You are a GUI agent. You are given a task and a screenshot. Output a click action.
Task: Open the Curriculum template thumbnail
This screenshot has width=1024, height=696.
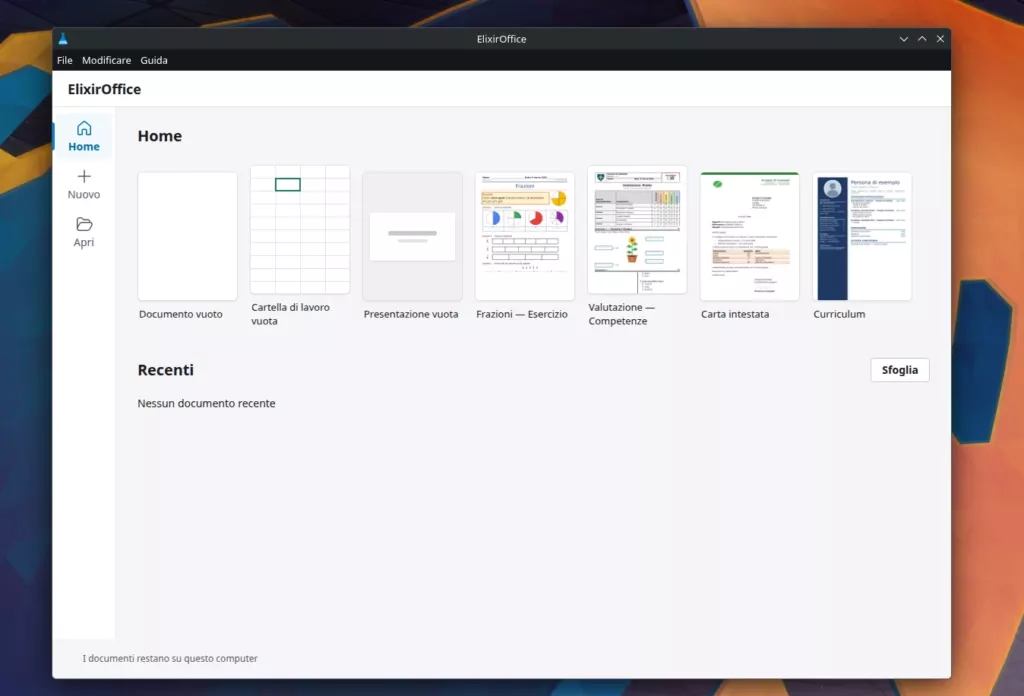pos(862,236)
